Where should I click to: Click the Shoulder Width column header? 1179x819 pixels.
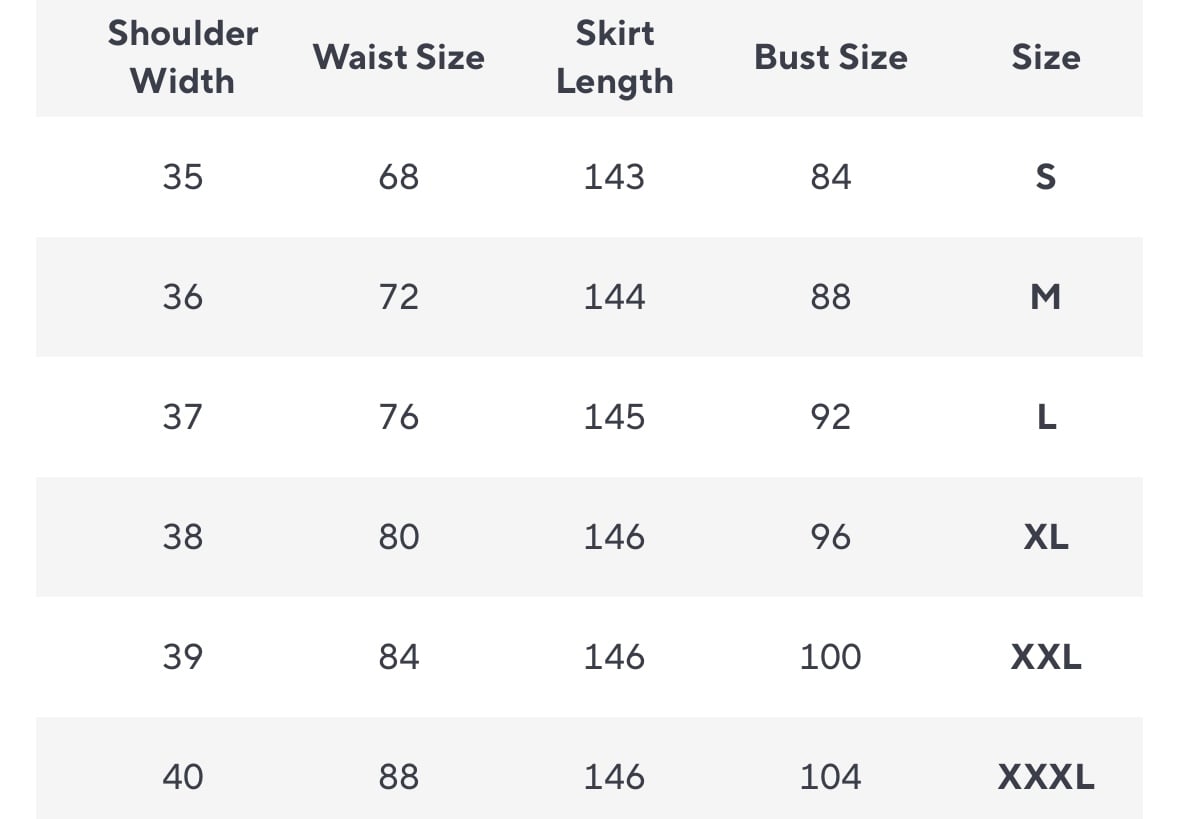182,57
